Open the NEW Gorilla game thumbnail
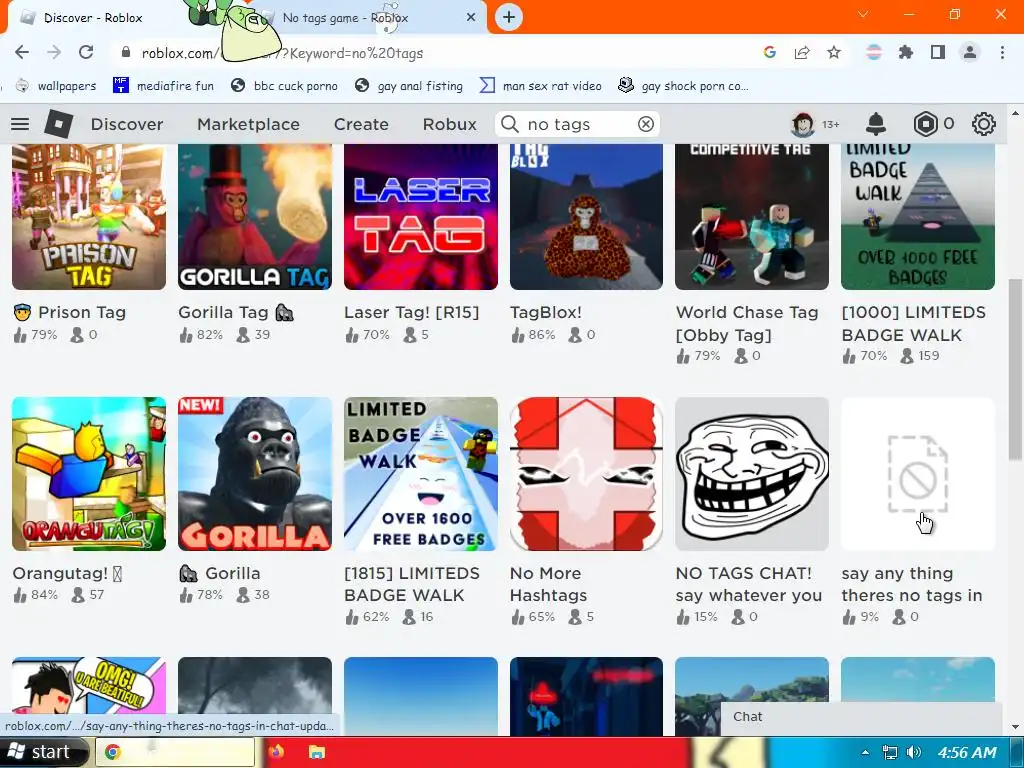The width and height of the screenshot is (1024, 768). pyautogui.click(x=255, y=474)
